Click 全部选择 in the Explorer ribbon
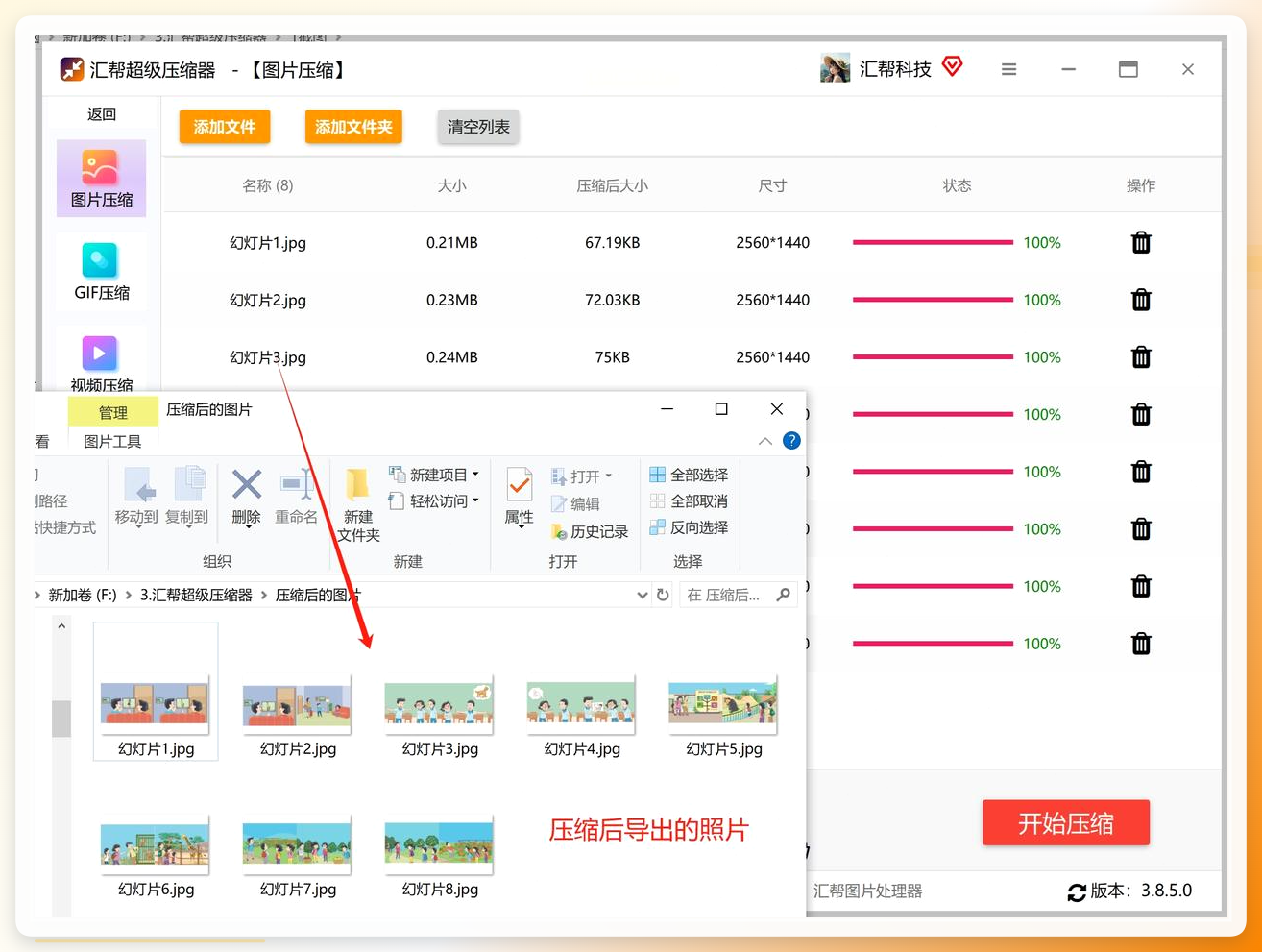The width and height of the screenshot is (1262, 952). (x=689, y=475)
